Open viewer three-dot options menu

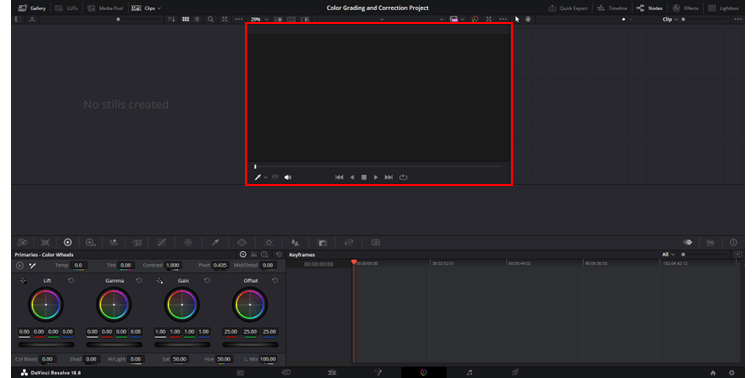(503, 19)
